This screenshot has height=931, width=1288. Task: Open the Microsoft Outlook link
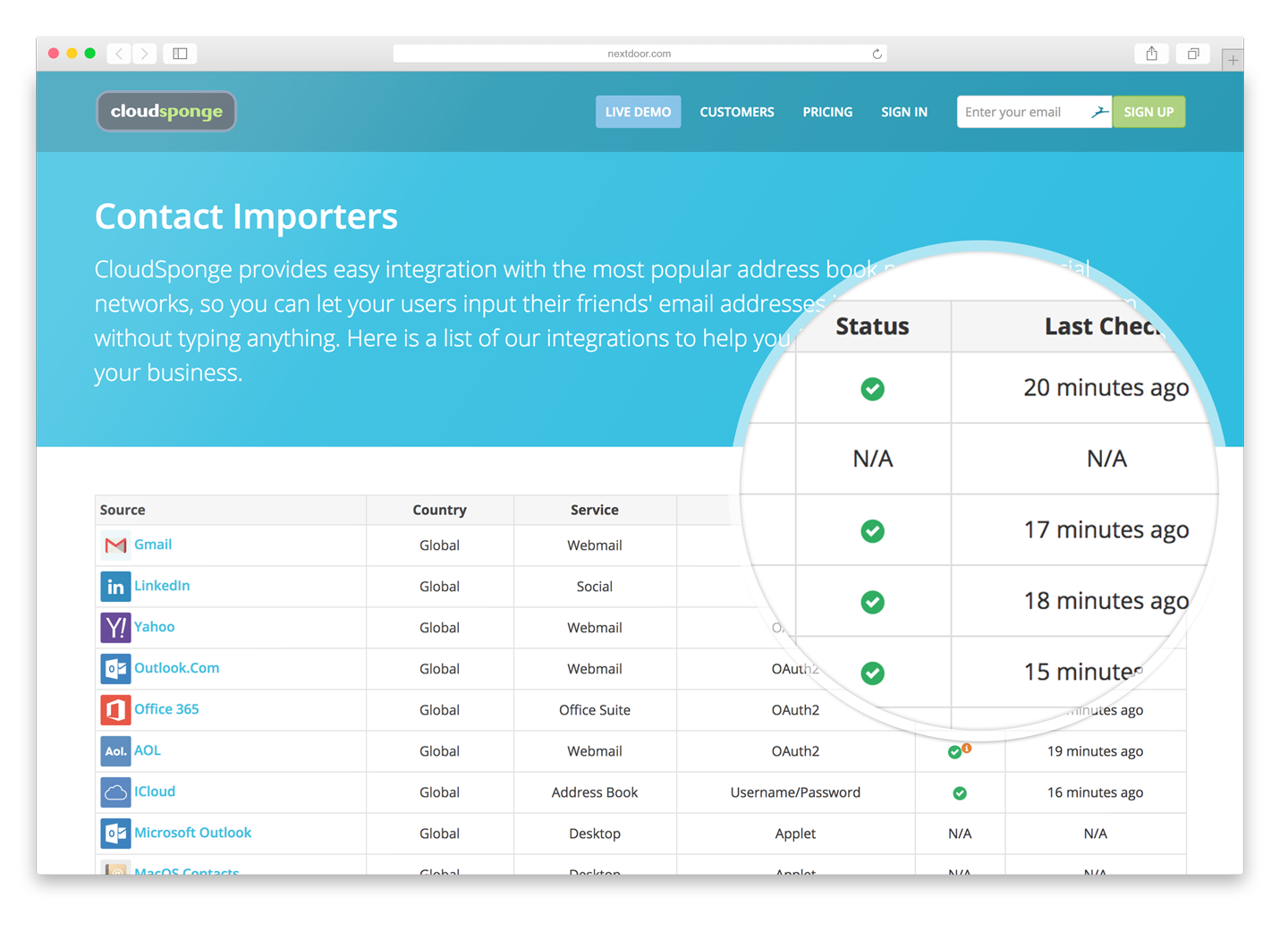pyautogui.click(x=193, y=833)
